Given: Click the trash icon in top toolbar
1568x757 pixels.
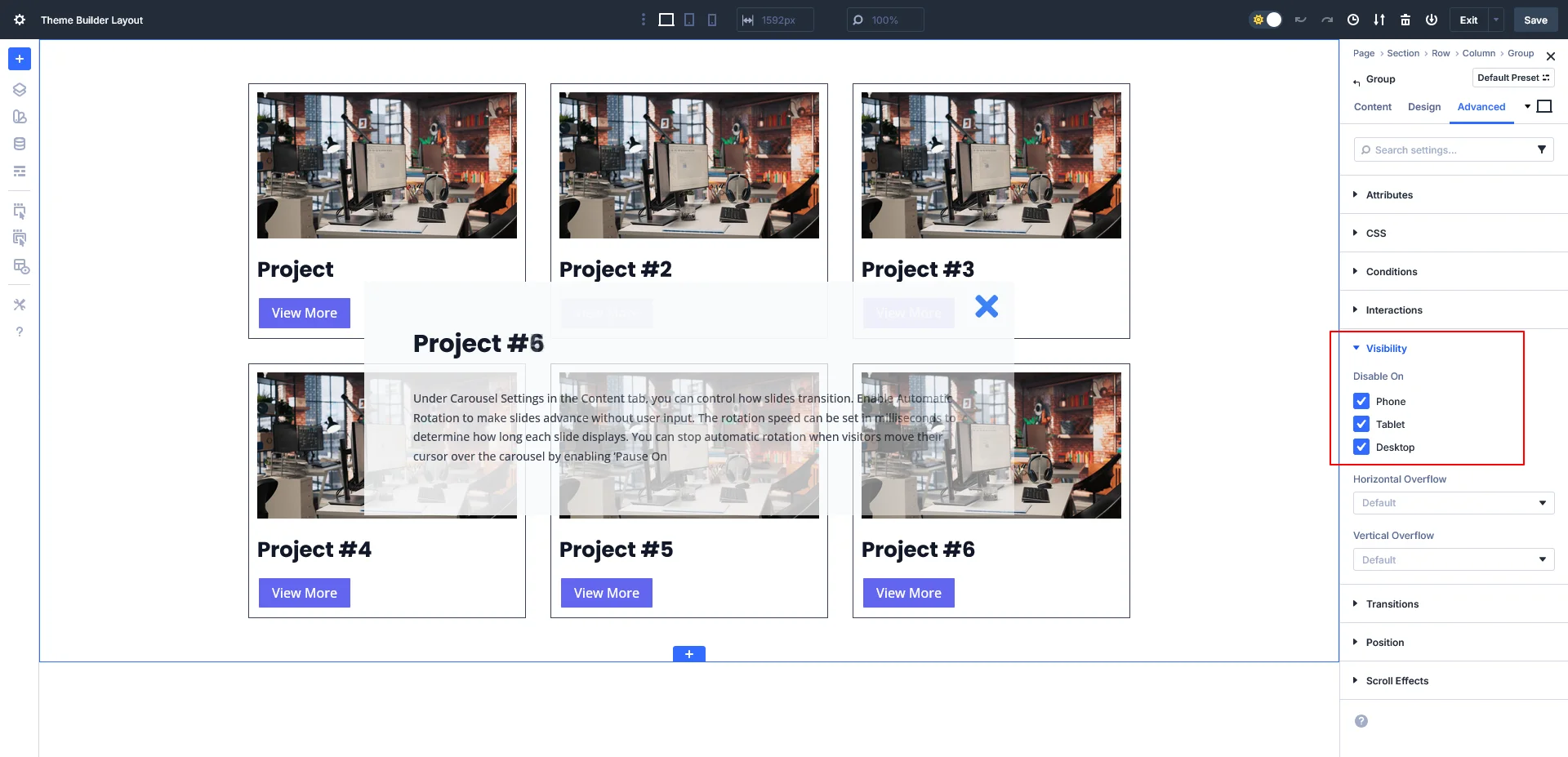Looking at the screenshot, I should [1405, 20].
